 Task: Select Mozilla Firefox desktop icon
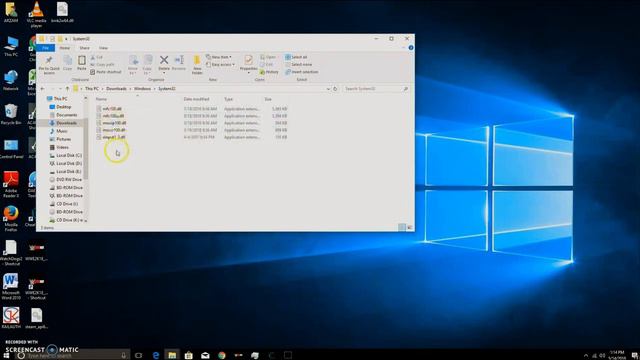[x=11, y=219]
